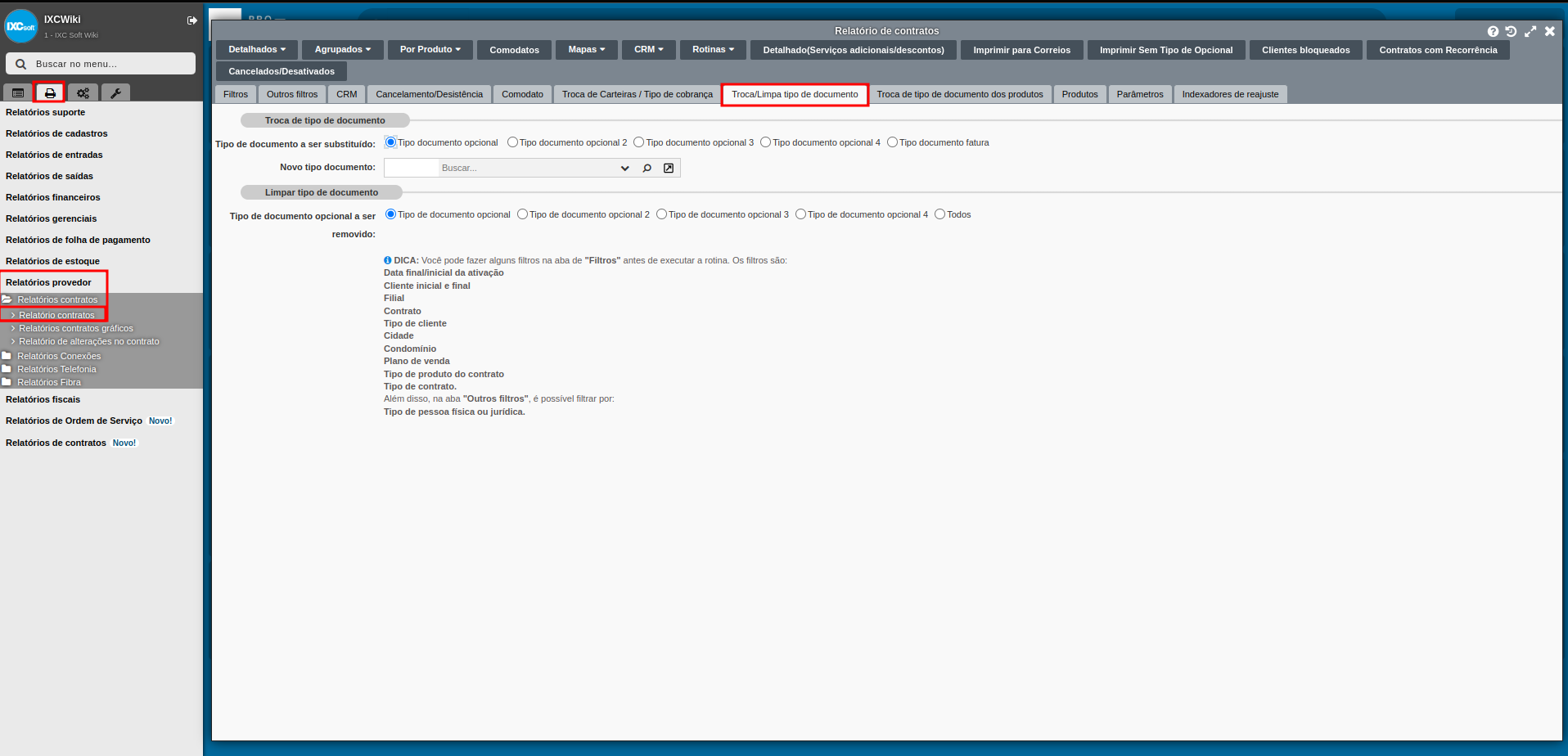1568x756 pixels.
Task: Select Tipo de documento opcional to remove
Action: coord(390,214)
